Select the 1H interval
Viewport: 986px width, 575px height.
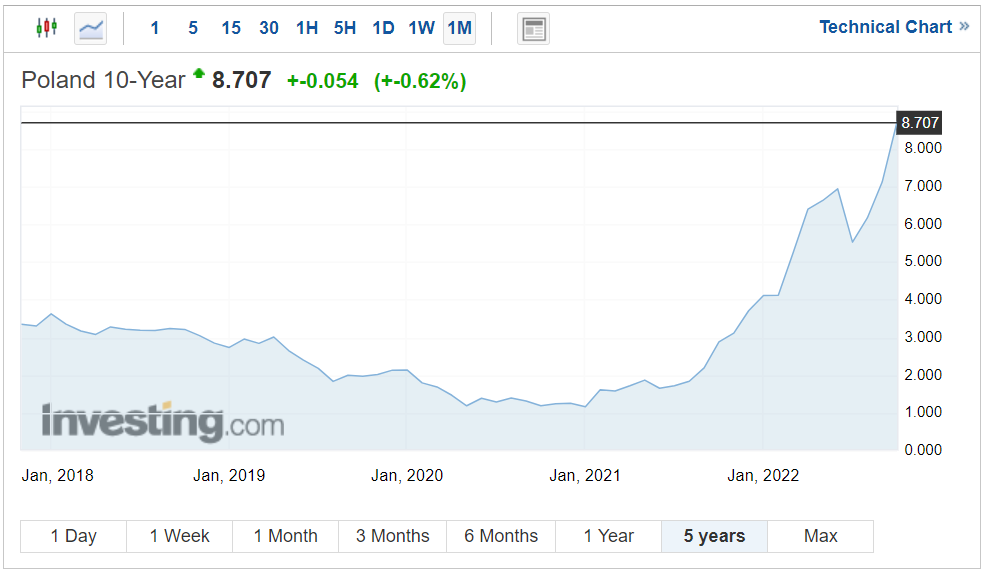[307, 28]
